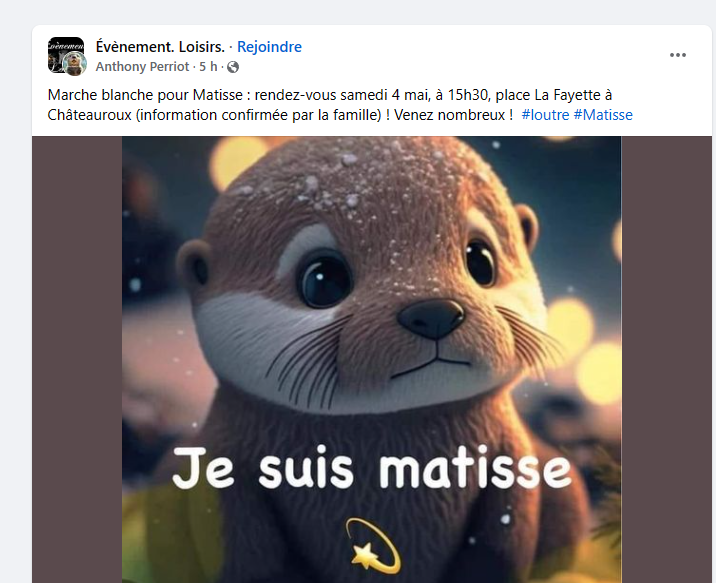Click the 'Je suis matisse' caption text

click(x=371, y=469)
